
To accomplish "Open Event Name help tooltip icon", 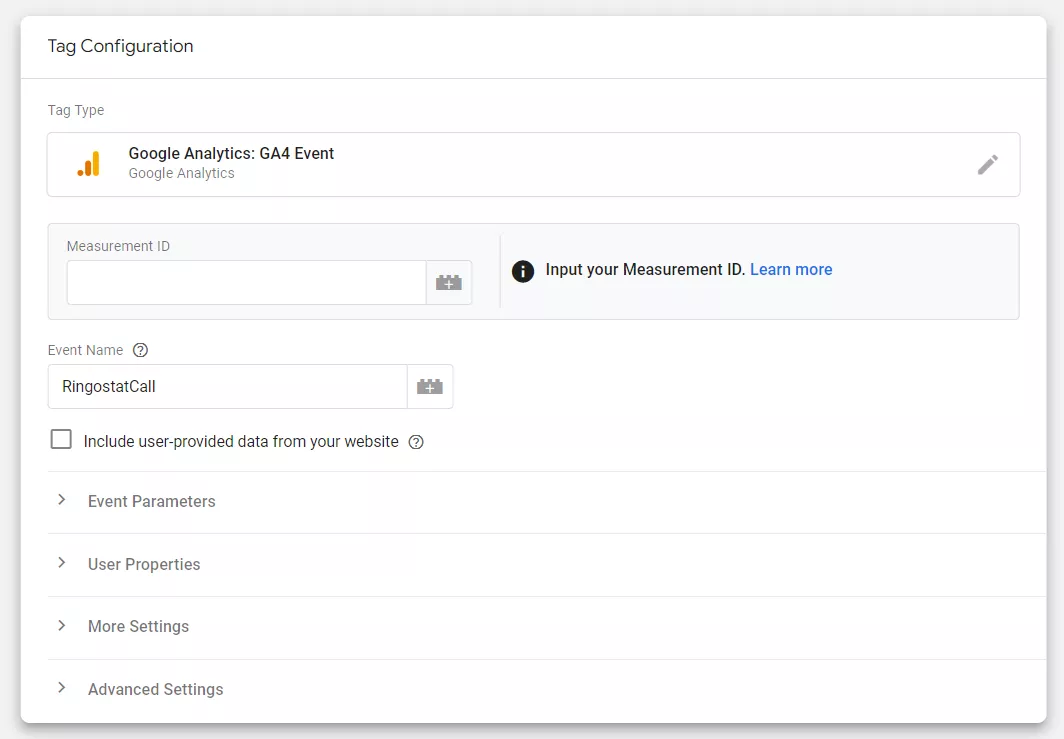I will pos(140,350).
